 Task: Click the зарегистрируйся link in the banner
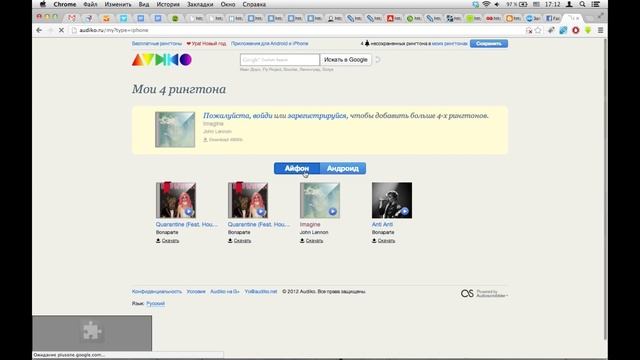[317, 116]
